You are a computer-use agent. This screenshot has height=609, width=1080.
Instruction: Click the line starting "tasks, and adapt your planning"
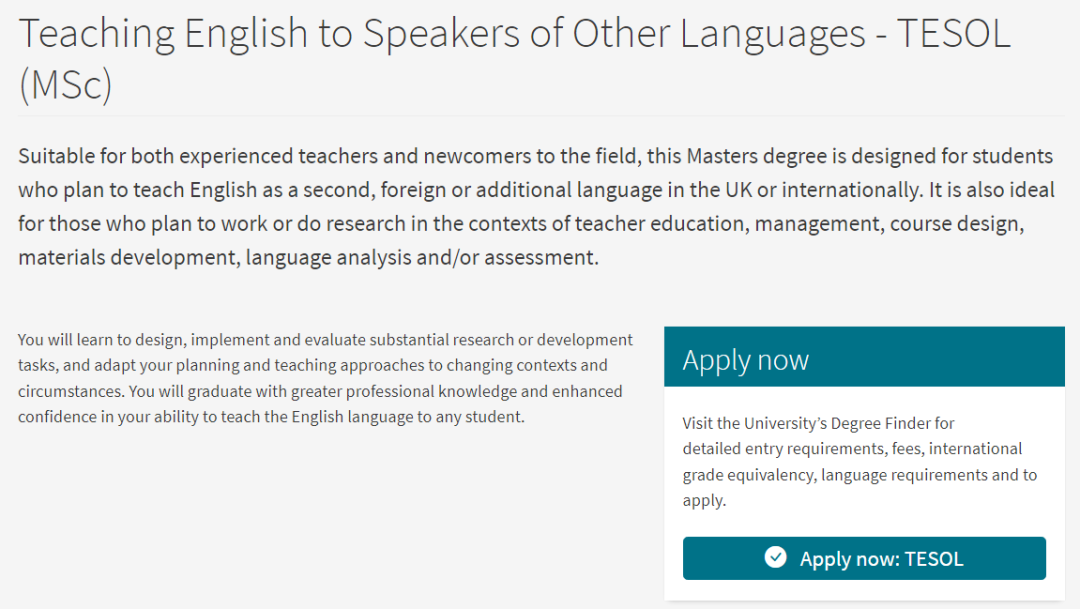[x=312, y=365]
